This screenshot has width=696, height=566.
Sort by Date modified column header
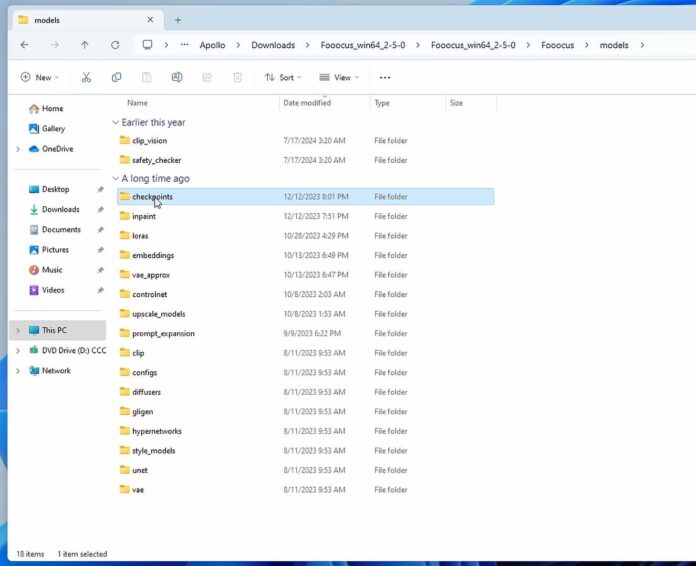(307, 103)
